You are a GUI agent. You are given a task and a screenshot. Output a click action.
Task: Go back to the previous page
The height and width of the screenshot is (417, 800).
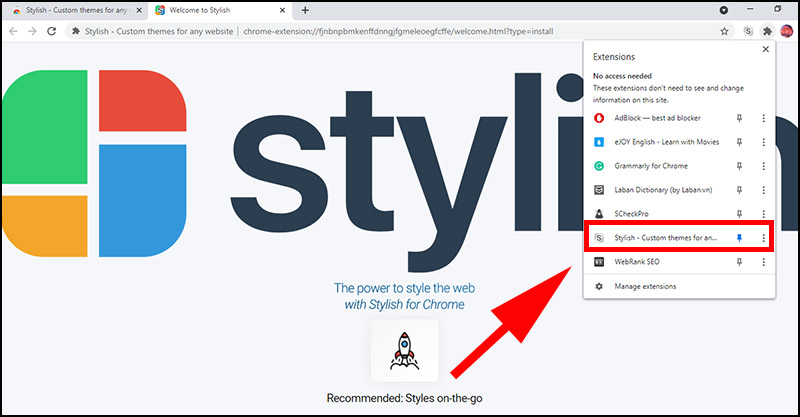pos(13,31)
